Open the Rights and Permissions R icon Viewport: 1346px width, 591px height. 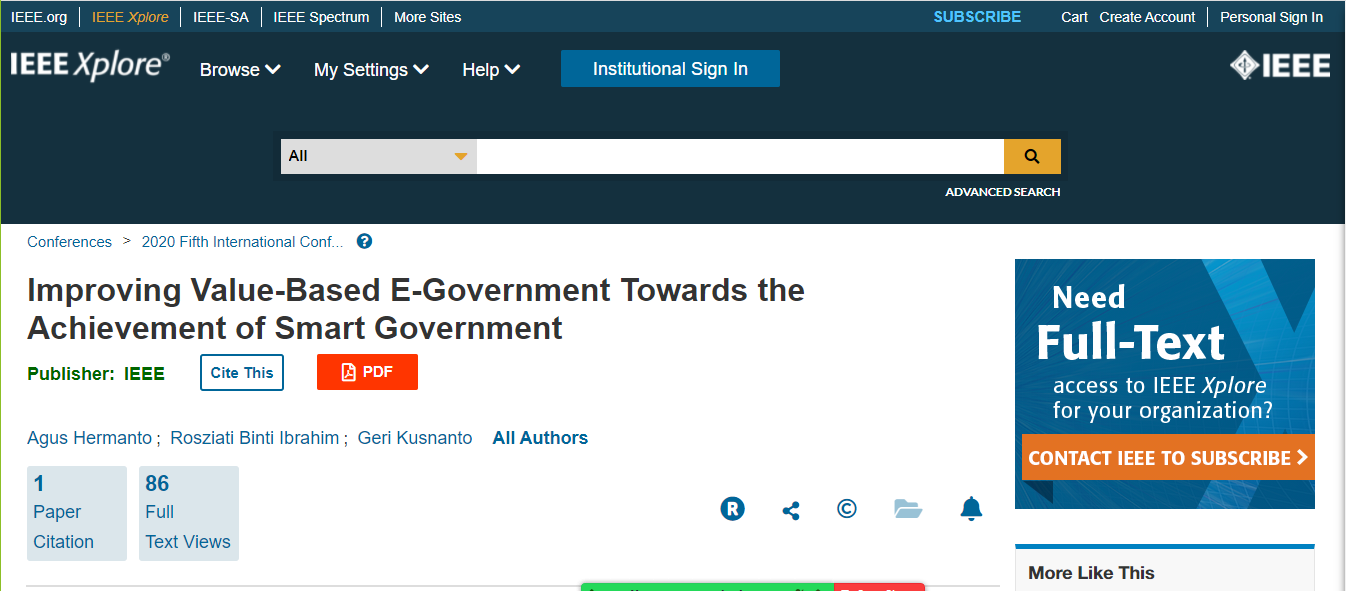coord(732,509)
